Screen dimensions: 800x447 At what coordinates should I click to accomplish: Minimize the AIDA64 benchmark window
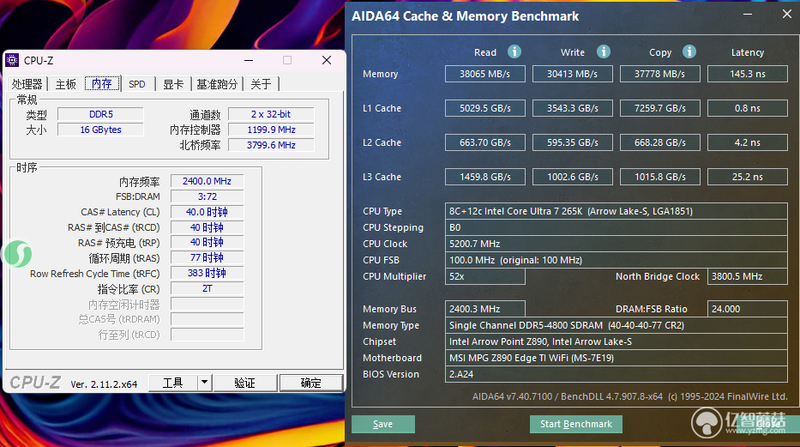(747, 15)
